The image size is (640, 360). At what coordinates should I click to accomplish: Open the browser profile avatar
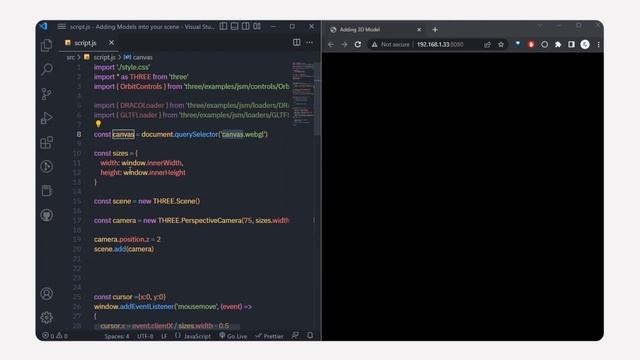[x=585, y=44]
